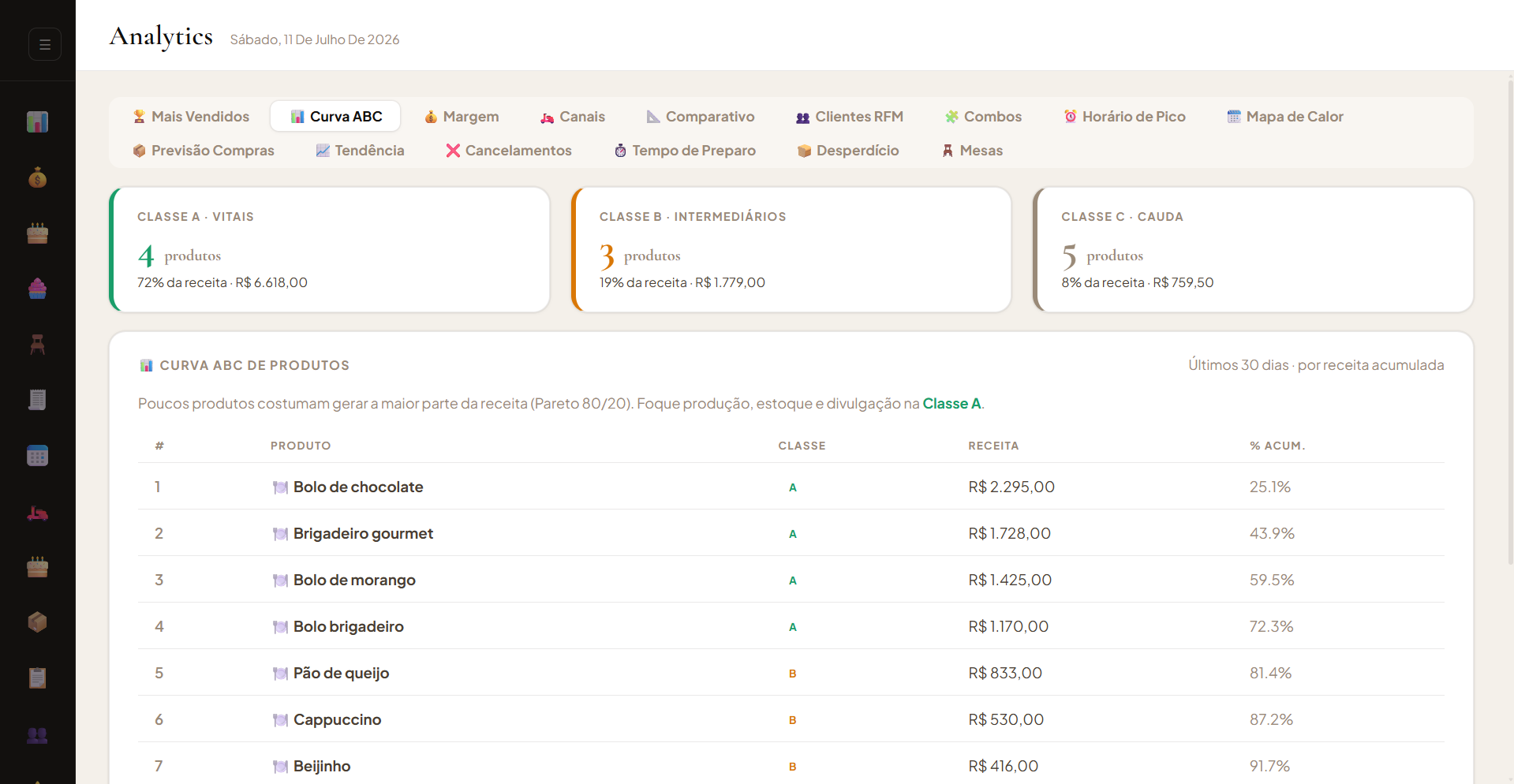This screenshot has width=1514, height=784.
Task: Select the Bolo de chocolate row name
Action: click(x=358, y=487)
